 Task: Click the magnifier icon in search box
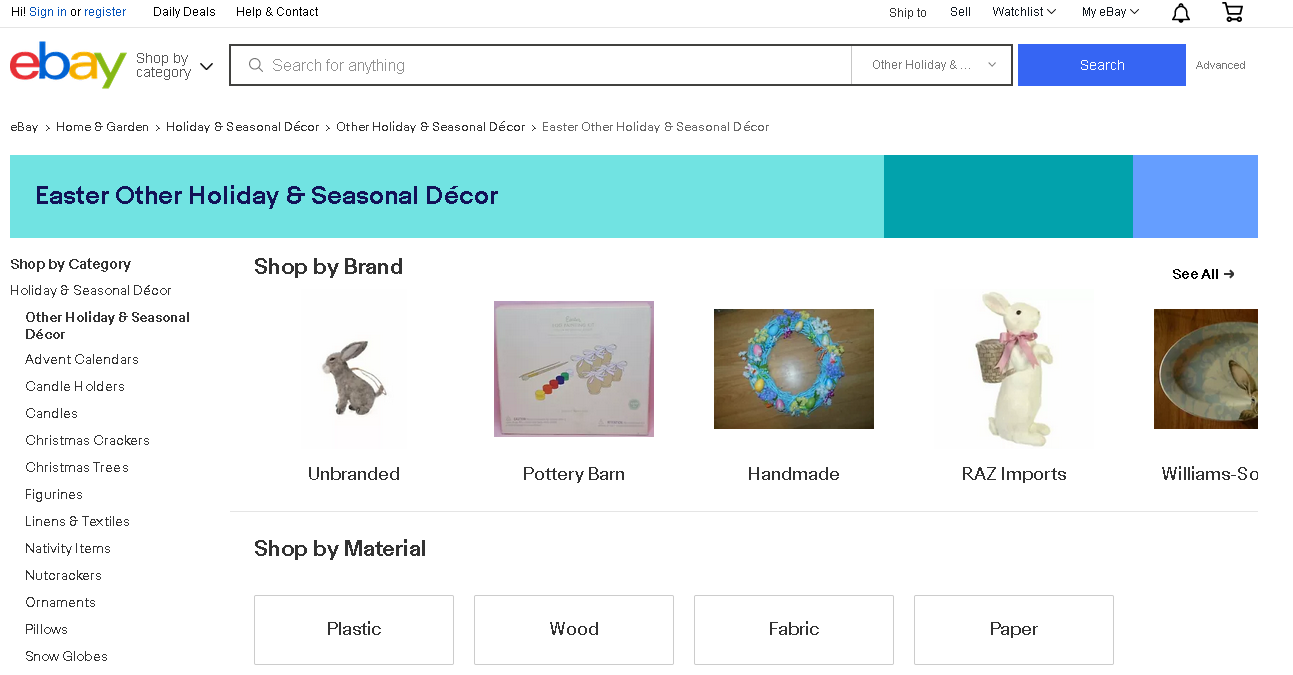(255, 65)
